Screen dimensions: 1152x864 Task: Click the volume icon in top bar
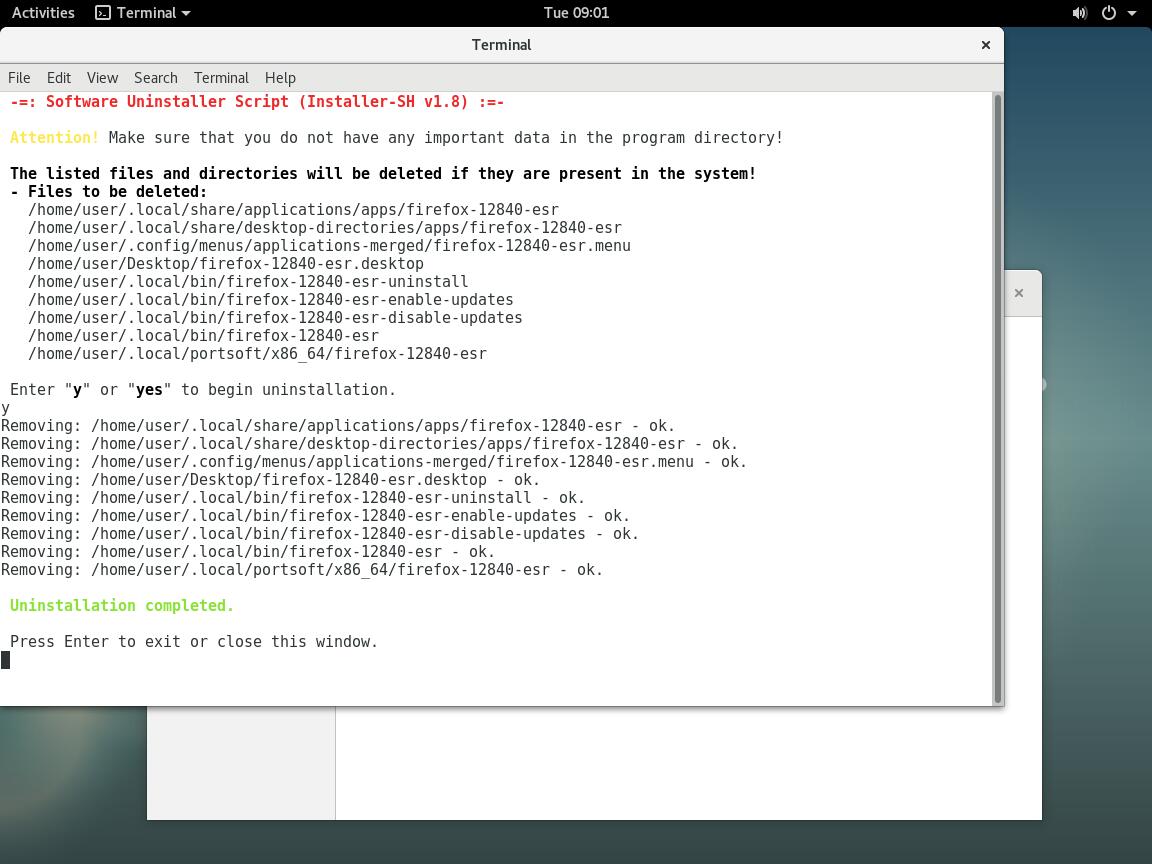1079,12
